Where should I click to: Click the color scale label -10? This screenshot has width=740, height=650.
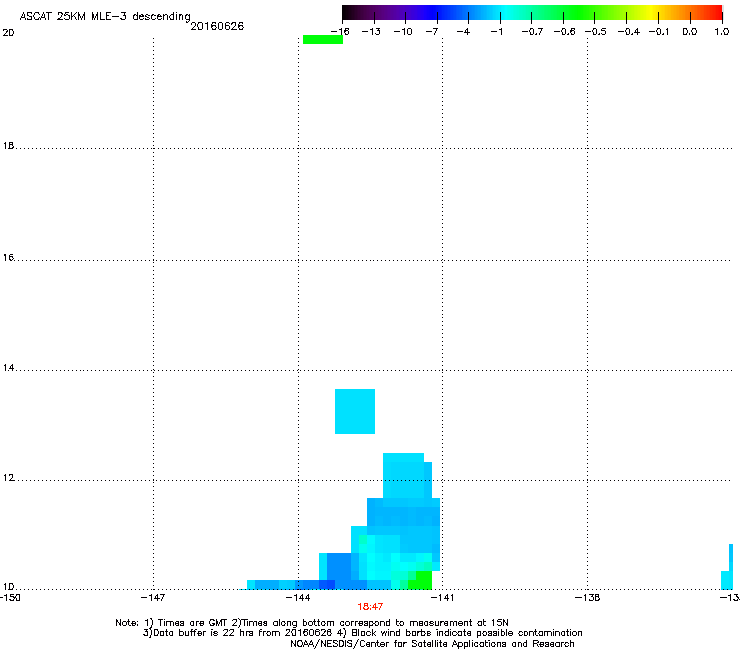(x=403, y=32)
